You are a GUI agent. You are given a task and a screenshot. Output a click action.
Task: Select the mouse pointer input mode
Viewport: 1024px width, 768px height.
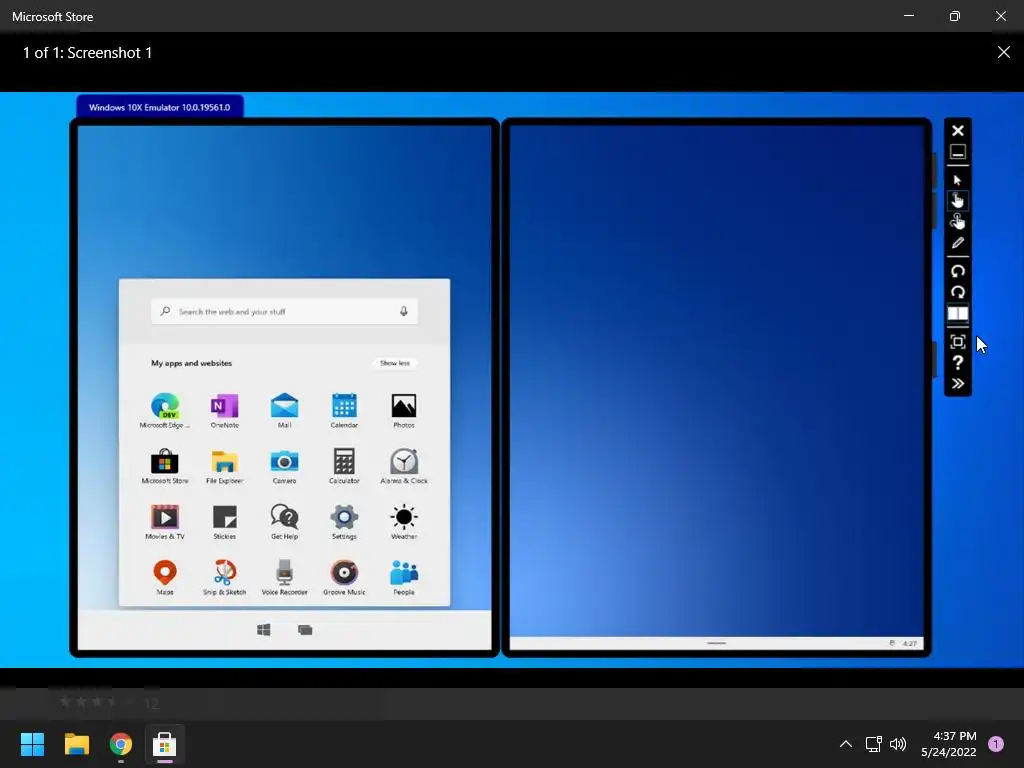(x=958, y=180)
